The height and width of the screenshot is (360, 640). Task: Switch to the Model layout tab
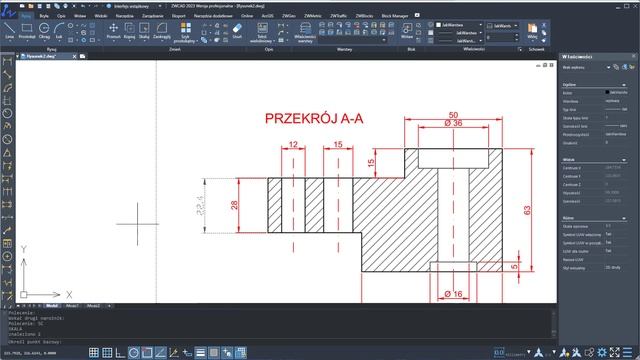tap(52, 306)
